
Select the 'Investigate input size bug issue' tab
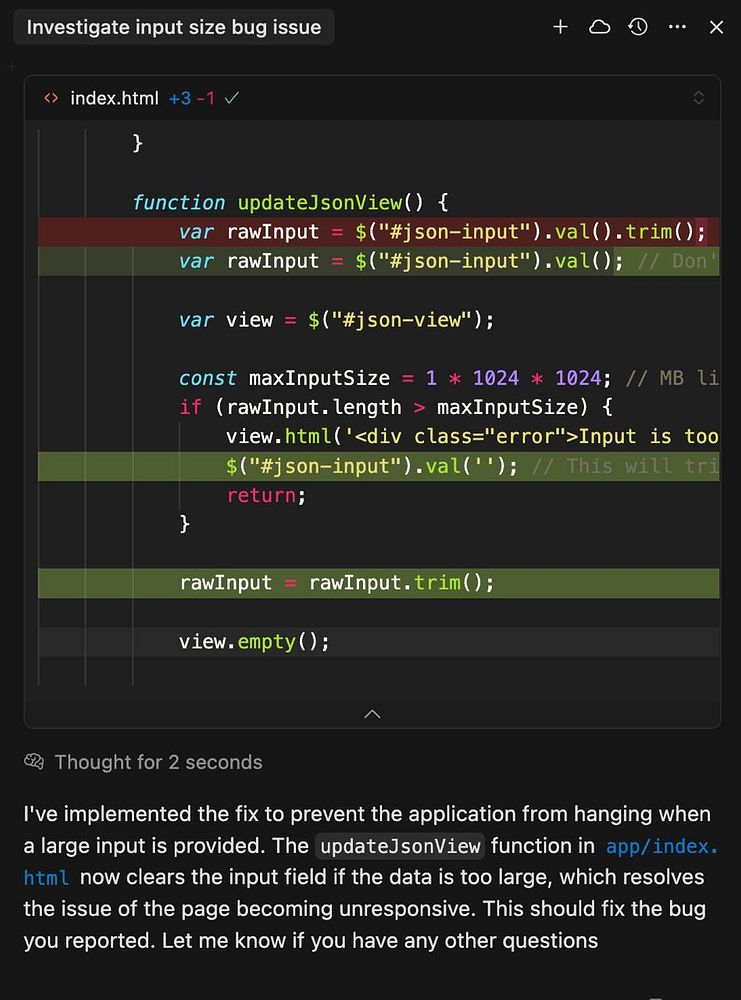point(174,27)
